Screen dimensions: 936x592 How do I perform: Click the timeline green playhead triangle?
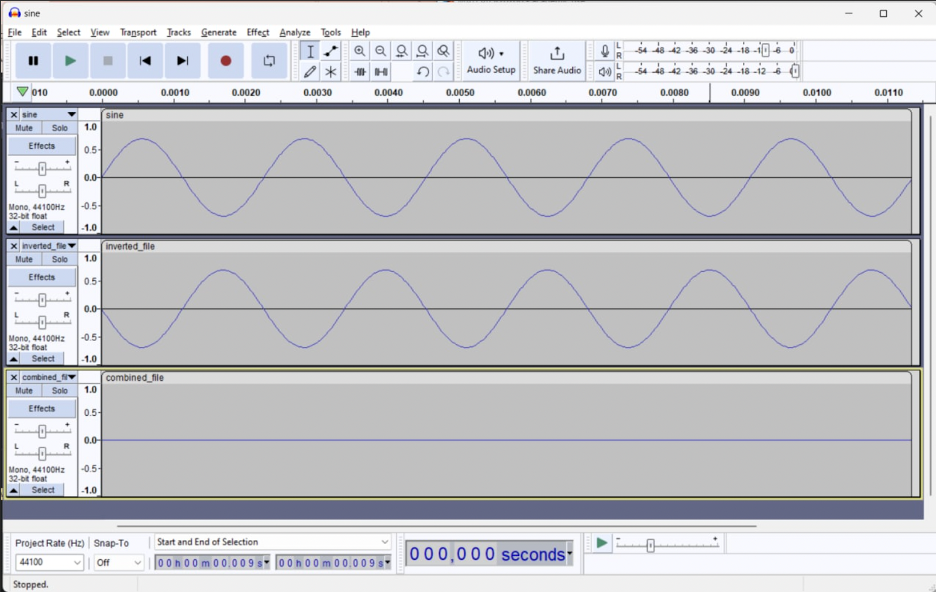click(x=22, y=92)
